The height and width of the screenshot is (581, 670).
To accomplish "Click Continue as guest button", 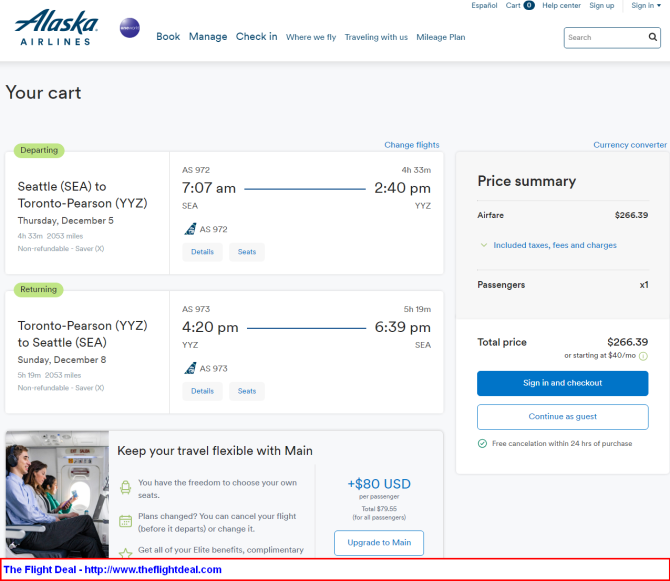I will [562, 417].
